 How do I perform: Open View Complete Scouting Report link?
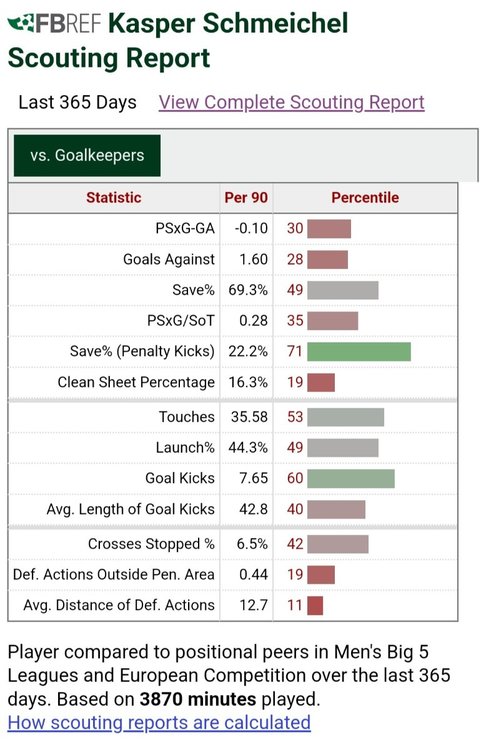coord(292,102)
